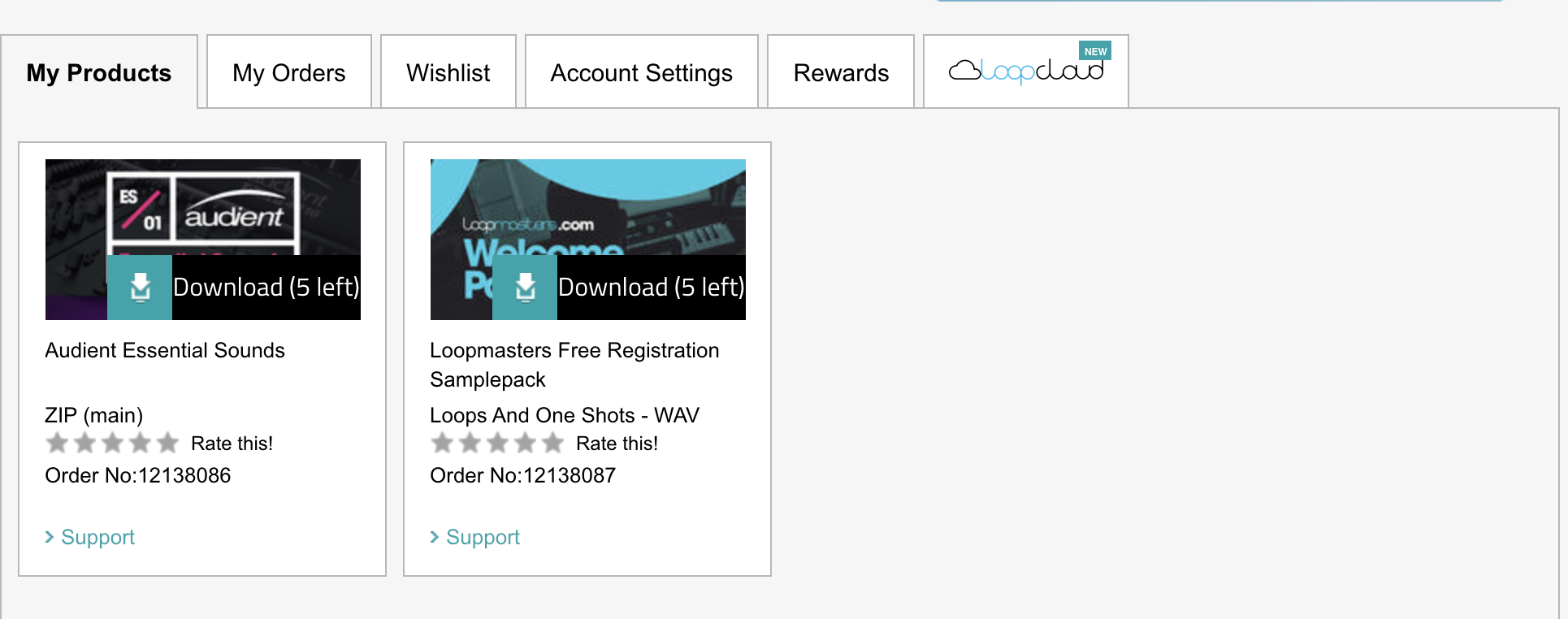The image size is (1568, 619).
Task: Rate Audient Essential Sounds one star
Action: [57, 443]
